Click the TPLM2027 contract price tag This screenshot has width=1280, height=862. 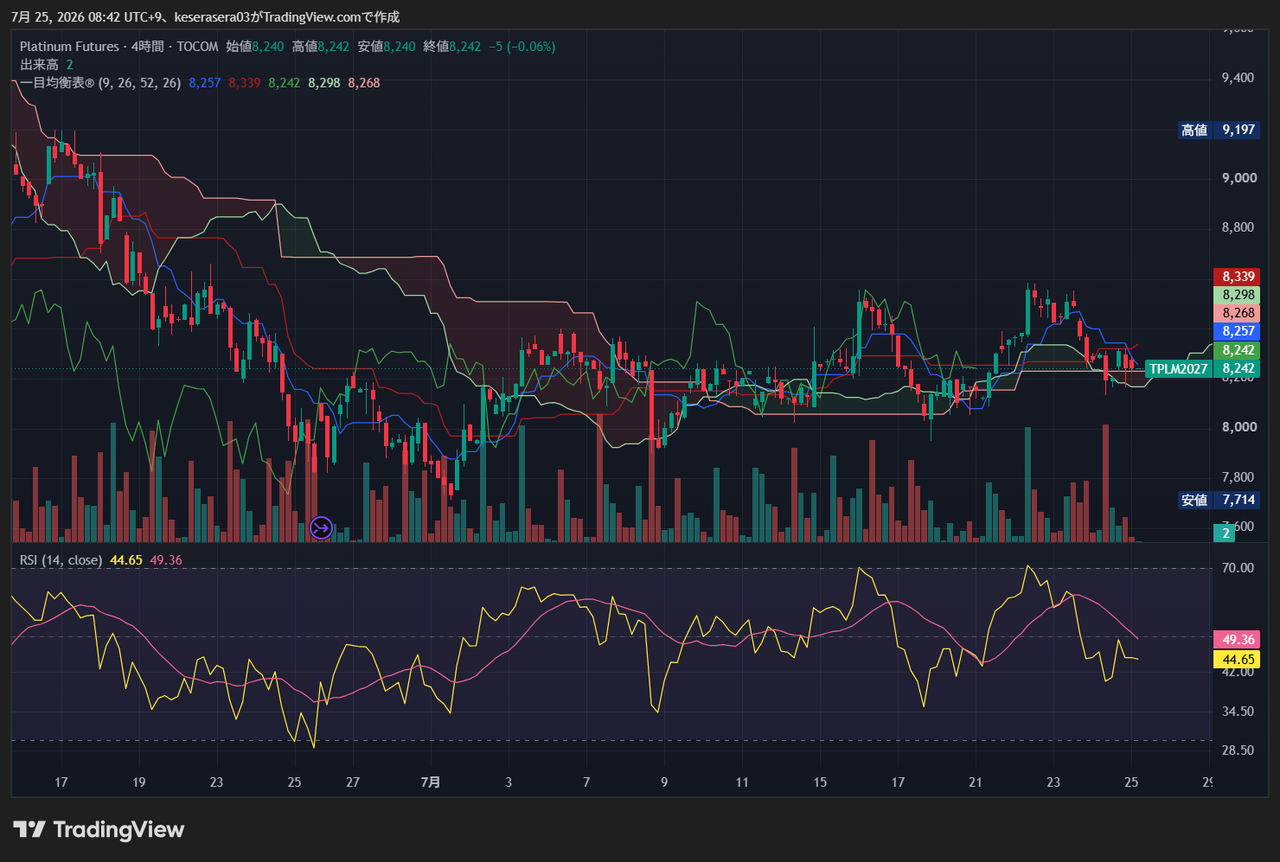coord(1179,369)
